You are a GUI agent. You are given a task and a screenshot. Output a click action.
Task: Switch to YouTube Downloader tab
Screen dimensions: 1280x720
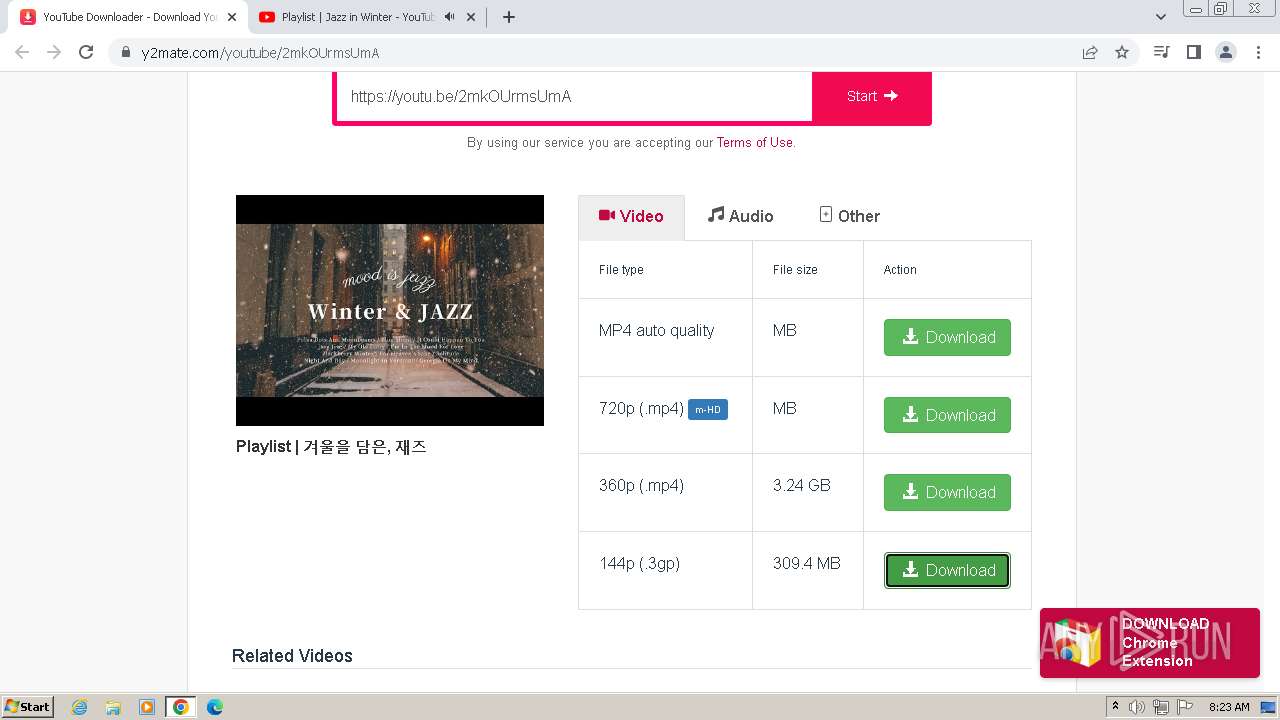(129, 17)
